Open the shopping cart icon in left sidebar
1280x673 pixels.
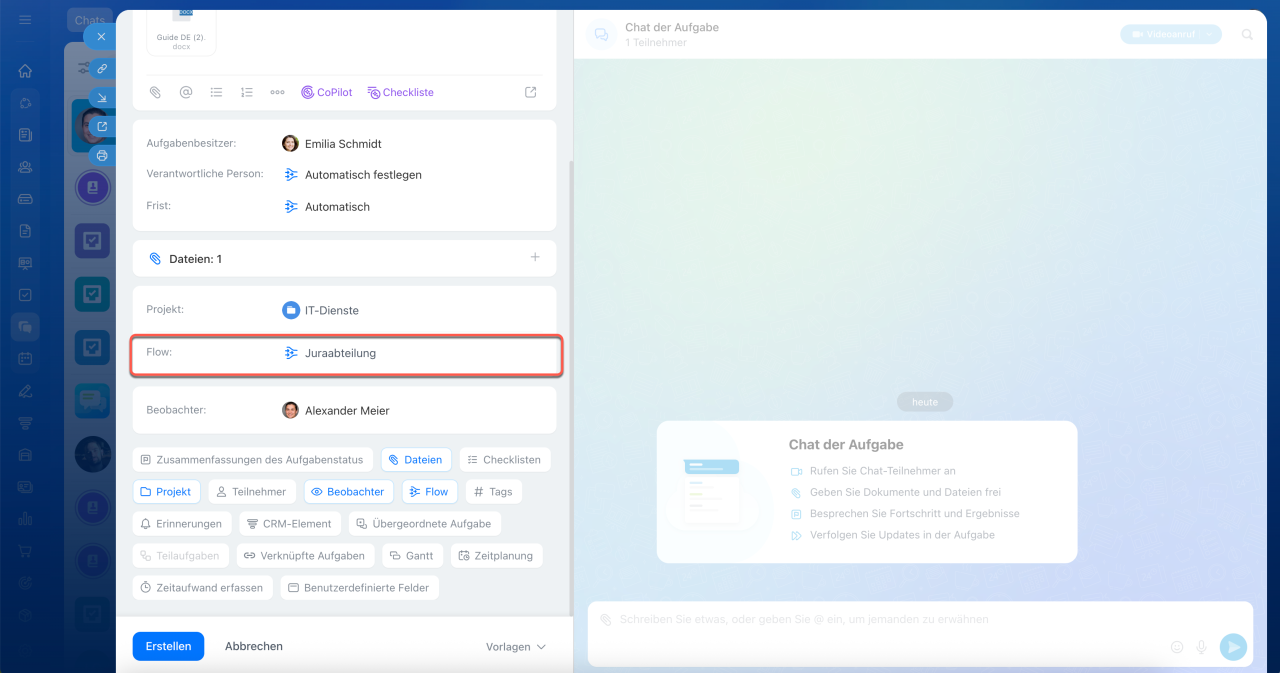tap(25, 550)
